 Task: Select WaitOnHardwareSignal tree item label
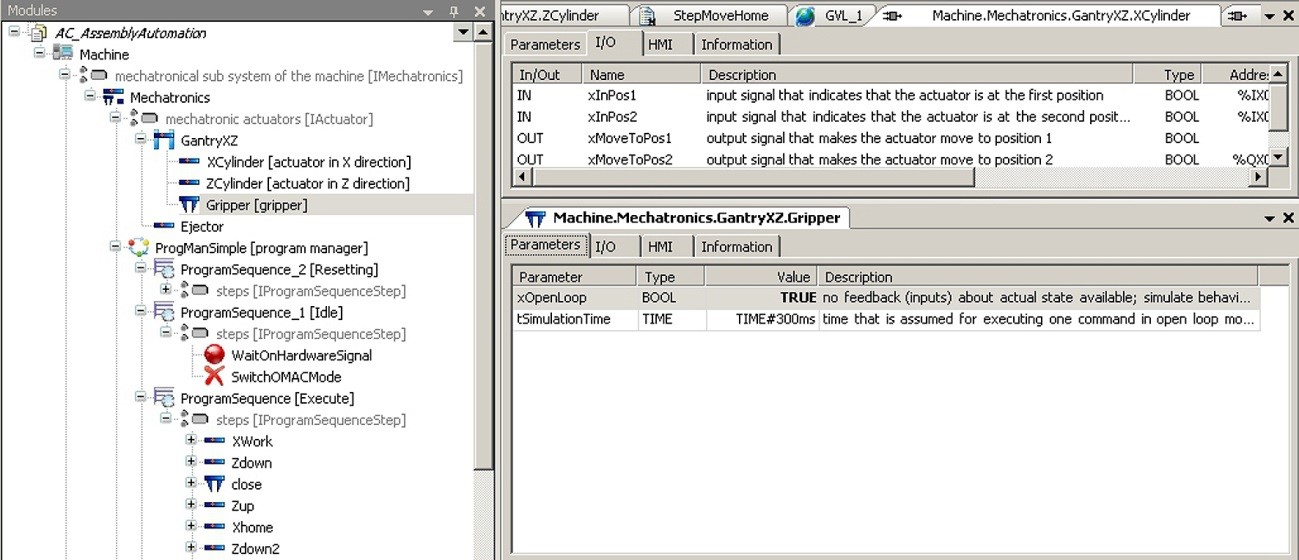pyautogui.click(x=301, y=355)
